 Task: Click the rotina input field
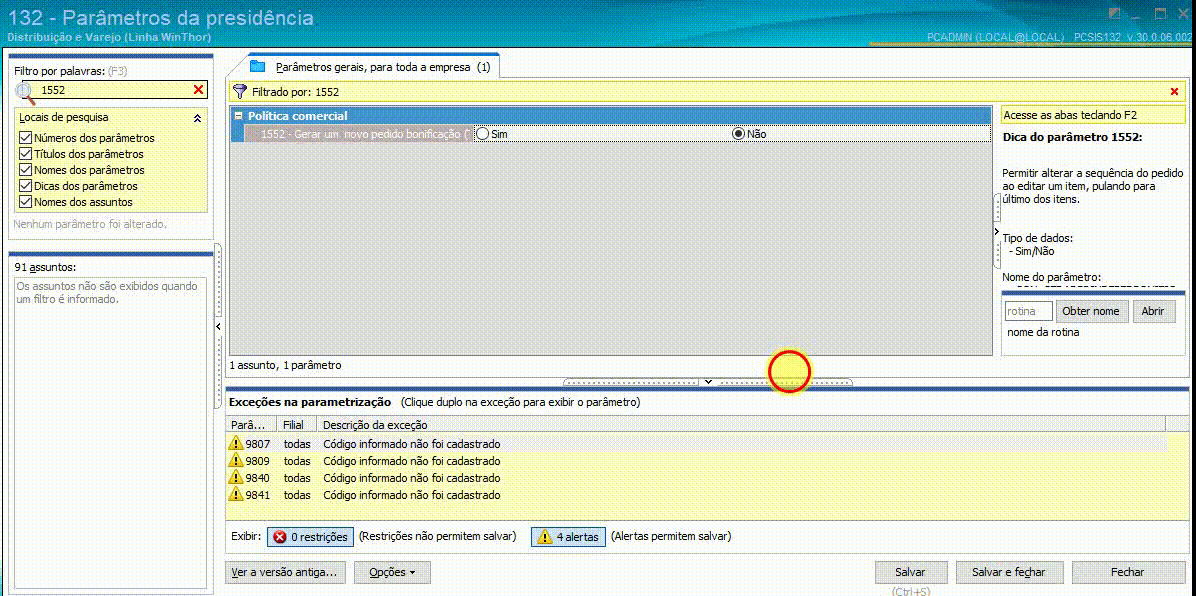pyautogui.click(x=1027, y=311)
